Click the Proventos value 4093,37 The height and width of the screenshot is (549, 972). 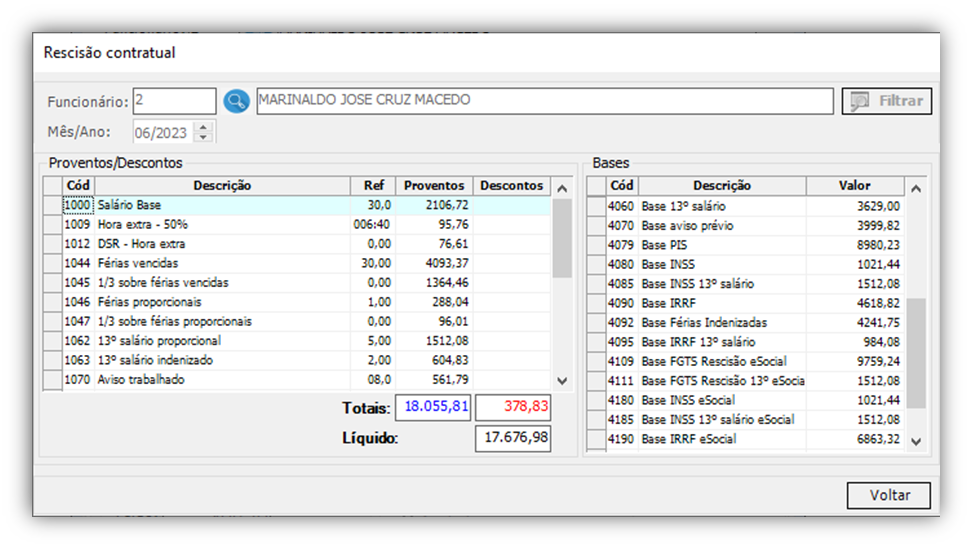446,263
